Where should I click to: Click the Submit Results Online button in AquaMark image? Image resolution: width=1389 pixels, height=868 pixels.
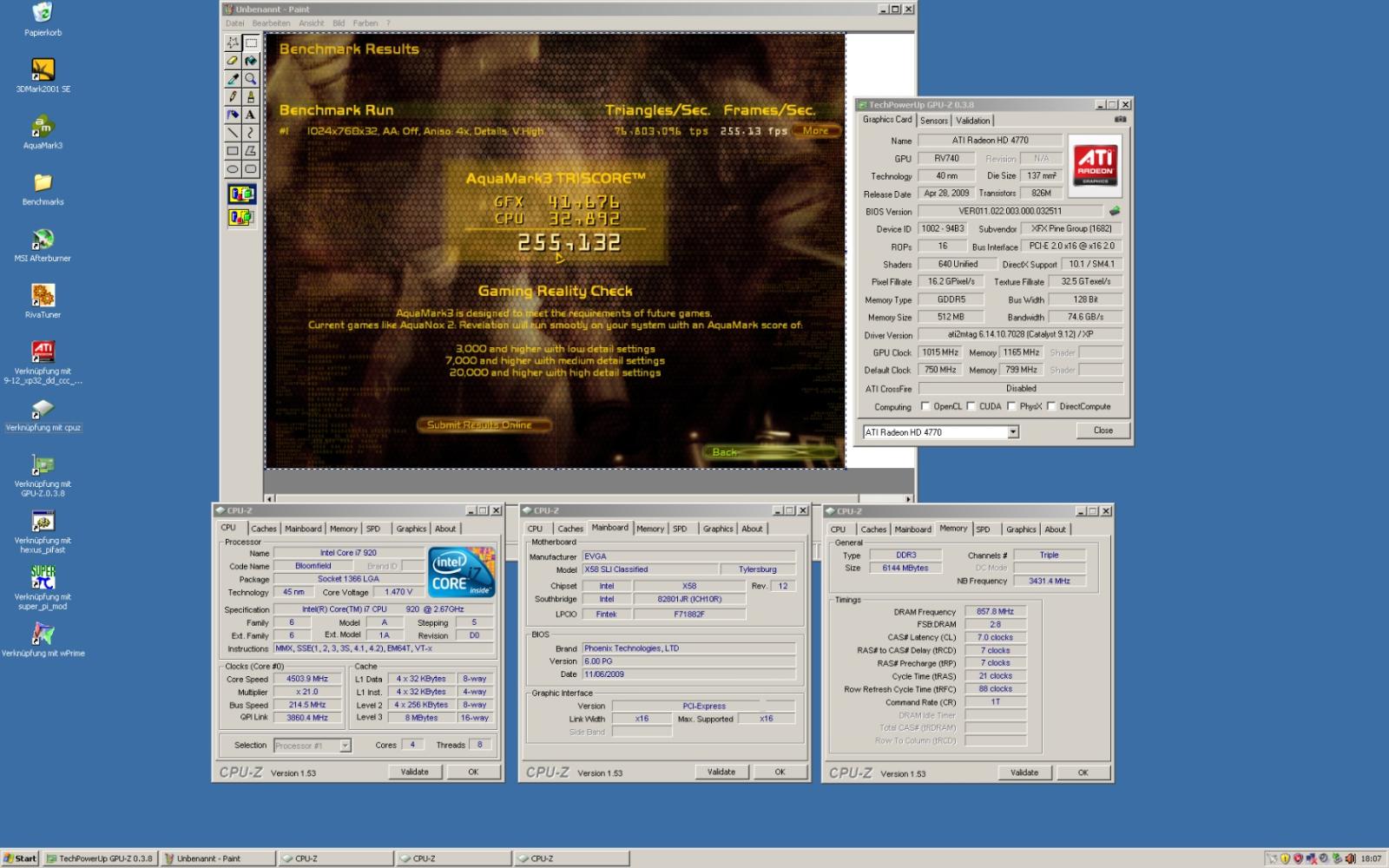coord(484,424)
